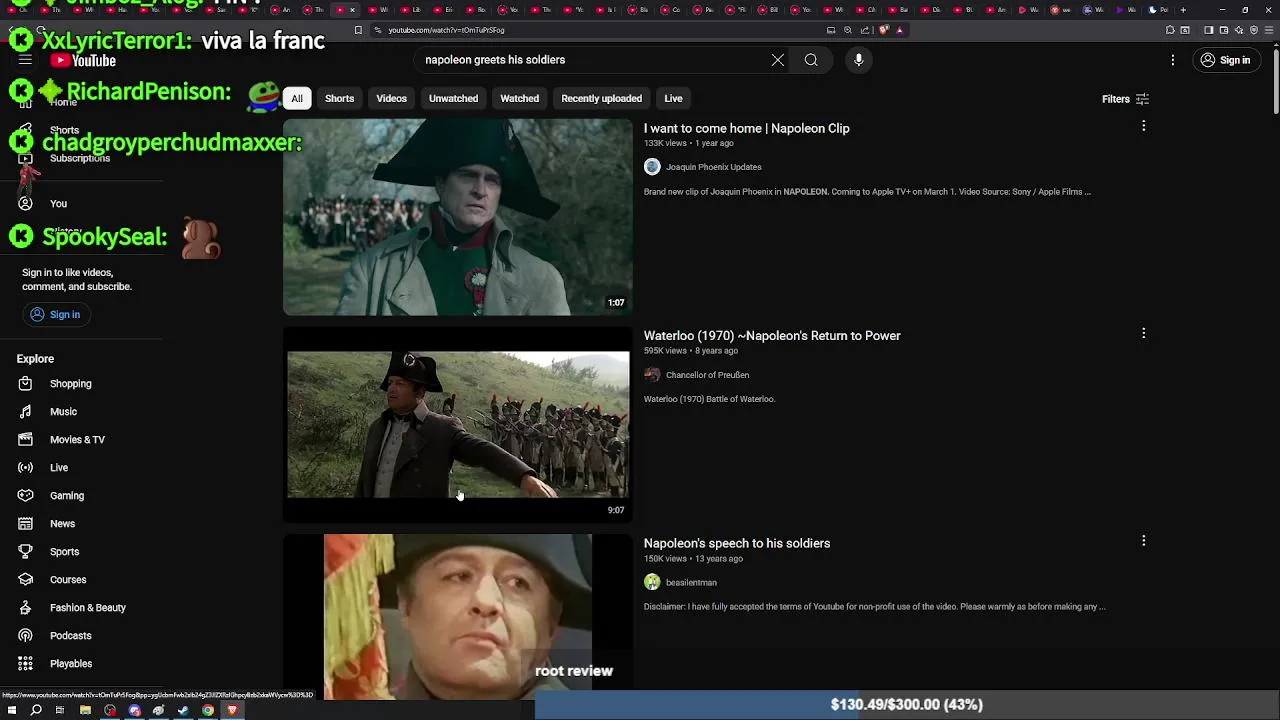1280x720 pixels.
Task: Select the Watched filter chip
Action: (519, 98)
